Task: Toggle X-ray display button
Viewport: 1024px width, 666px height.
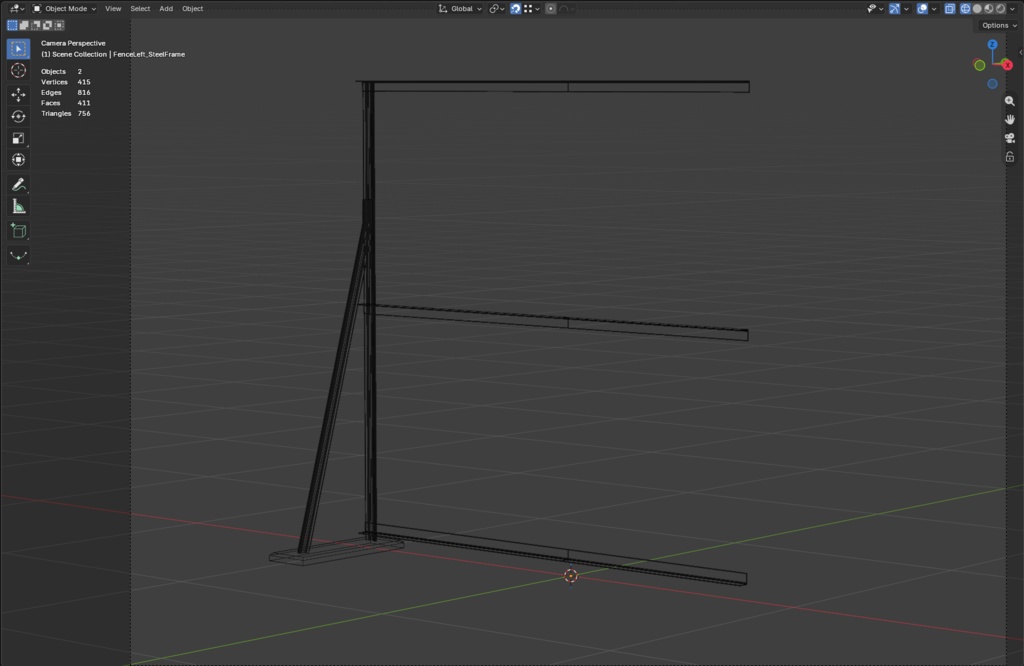Action: [x=950, y=8]
